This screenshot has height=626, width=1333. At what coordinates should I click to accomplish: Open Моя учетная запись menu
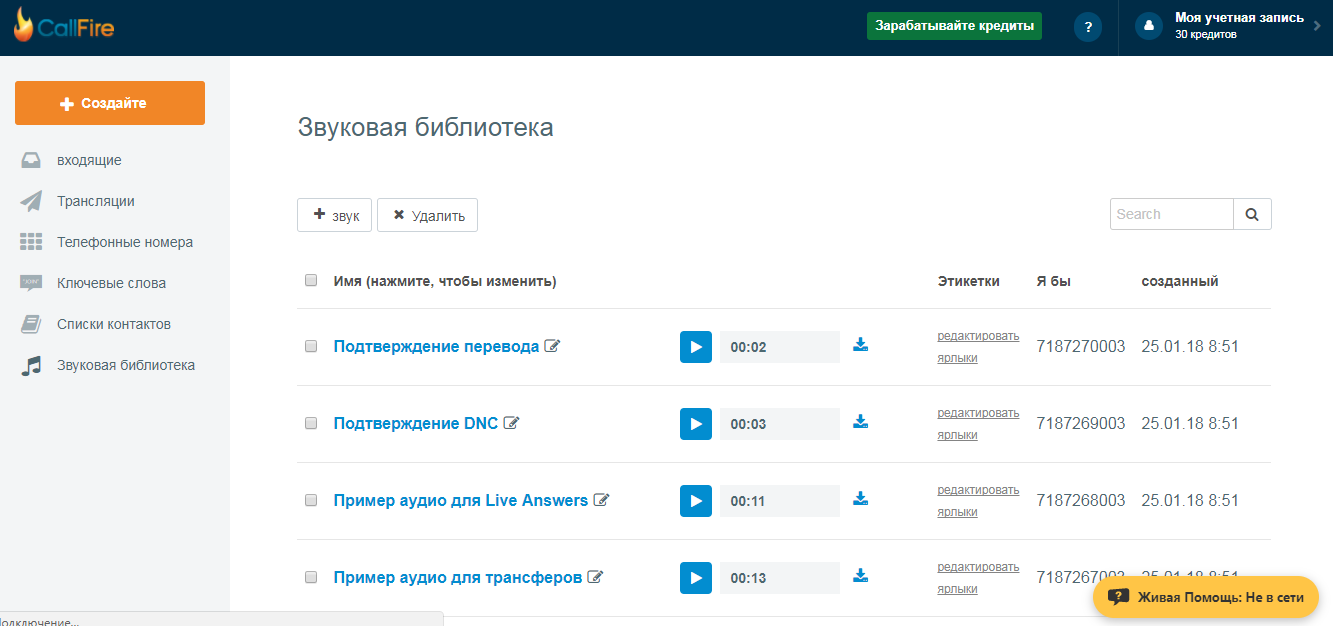(x=1239, y=18)
